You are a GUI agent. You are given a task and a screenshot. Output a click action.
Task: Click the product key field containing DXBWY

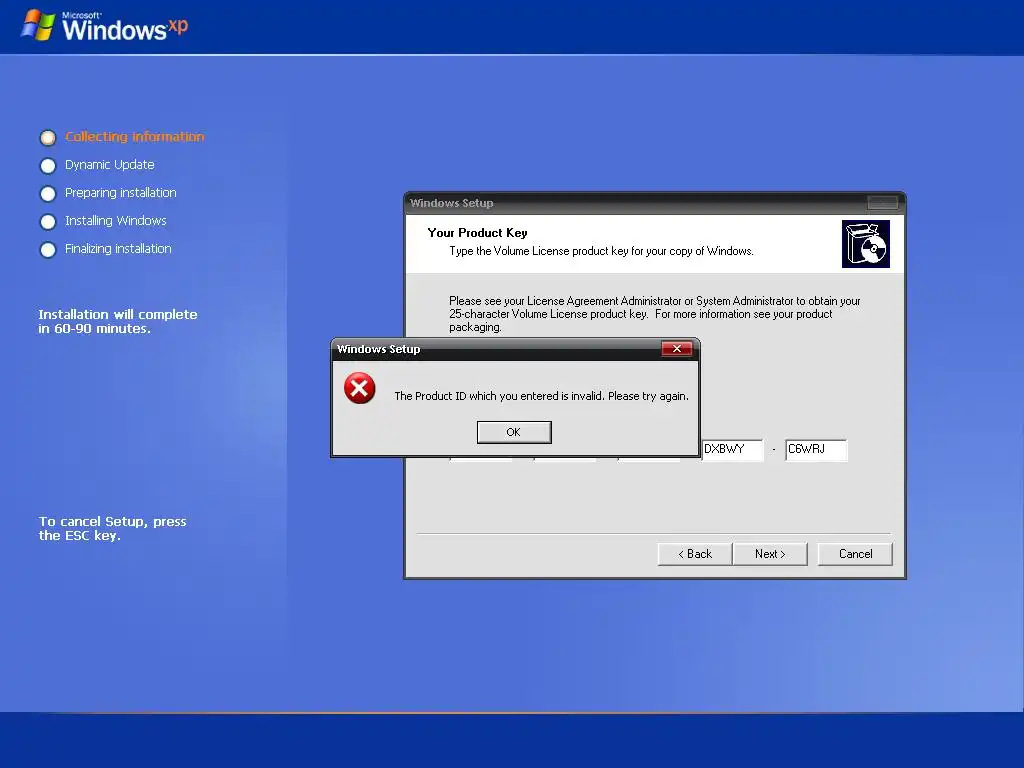tap(732, 449)
